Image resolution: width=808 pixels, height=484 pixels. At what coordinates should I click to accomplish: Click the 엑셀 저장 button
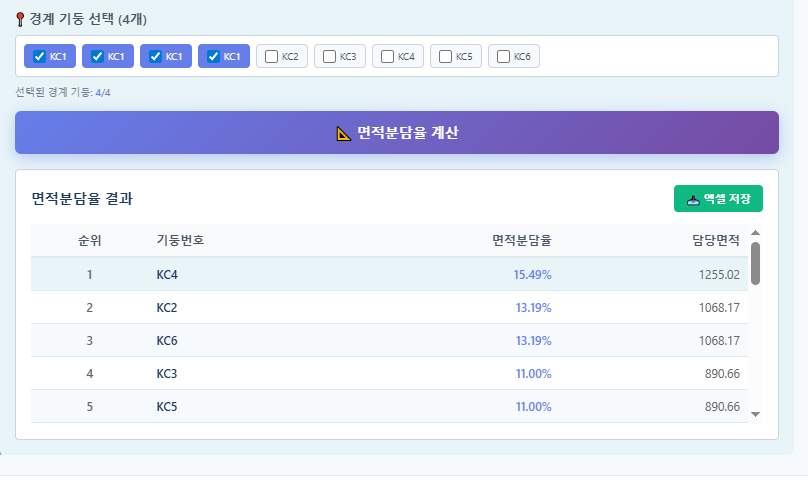click(718, 198)
